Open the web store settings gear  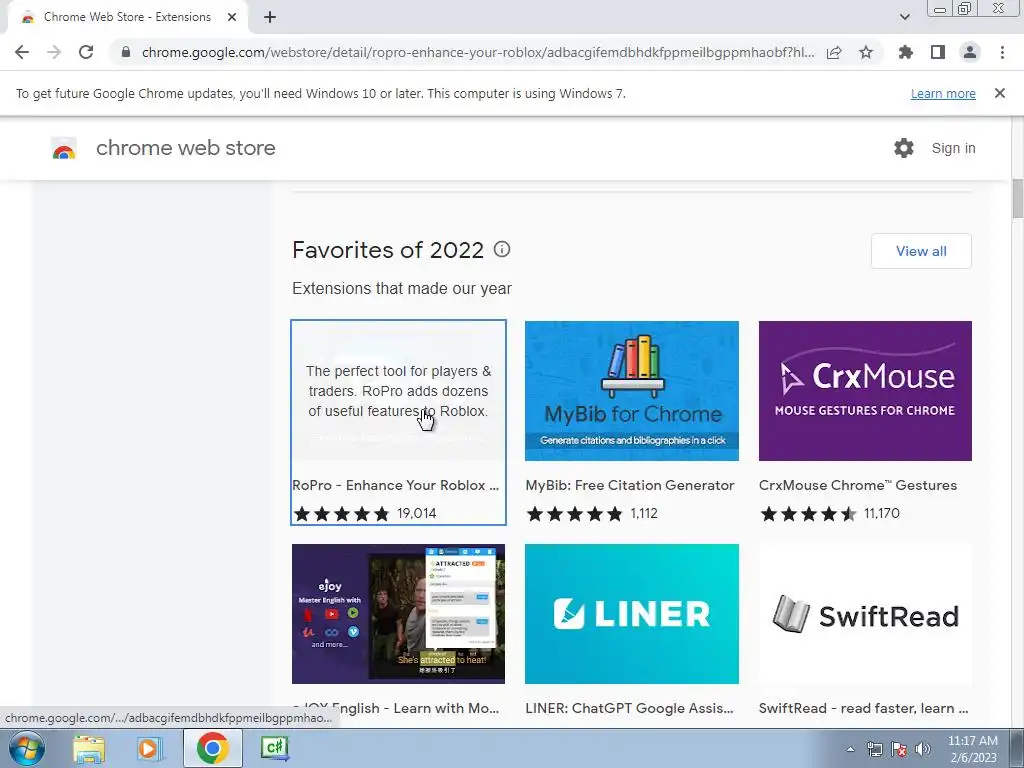point(904,148)
